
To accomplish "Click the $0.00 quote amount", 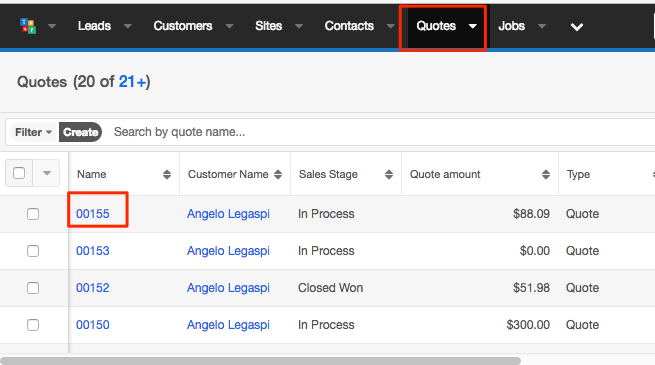I will tap(535, 251).
